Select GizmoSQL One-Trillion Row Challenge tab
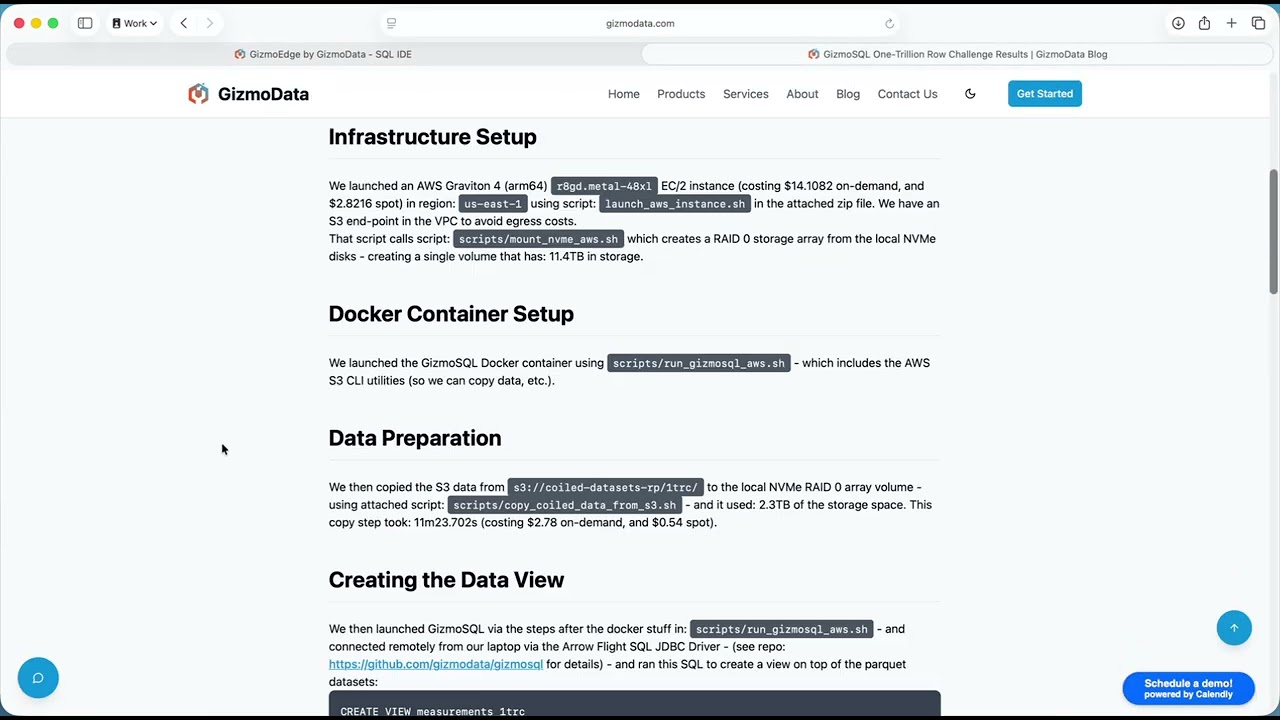The image size is (1280, 720). pyautogui.click(x=957, y=54)
